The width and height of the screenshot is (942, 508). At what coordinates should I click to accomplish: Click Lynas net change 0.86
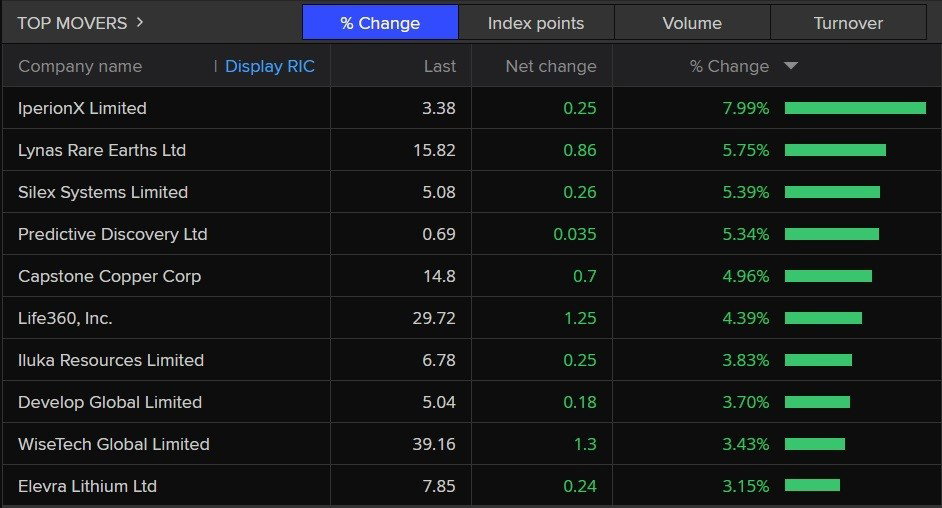pyautogui.click(x=580, y=150)
